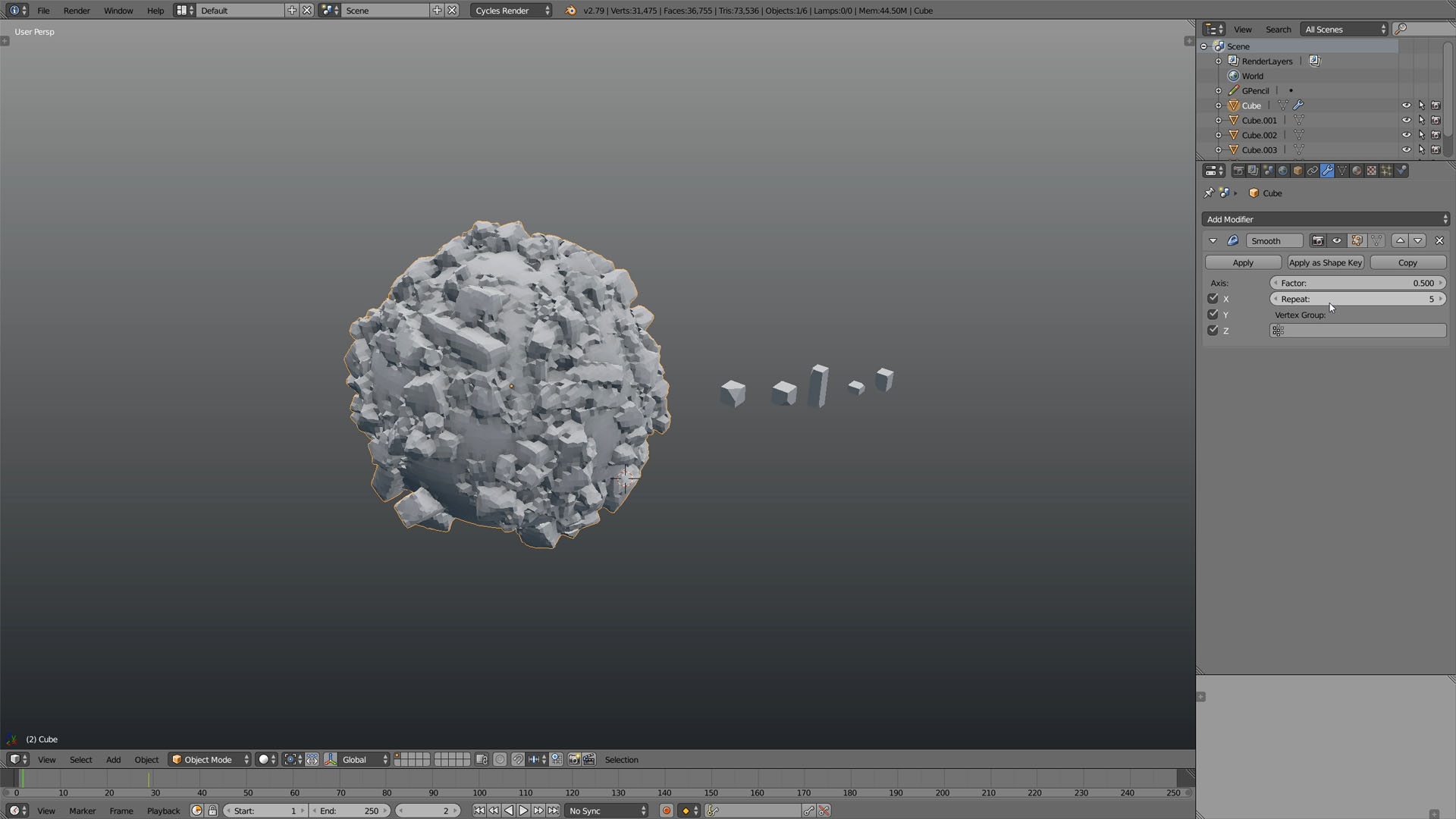Viewport: 1456px width, 819px height.
Task: Open the World properties tab
Action: pyautogui.click(x=1282, y=171)
